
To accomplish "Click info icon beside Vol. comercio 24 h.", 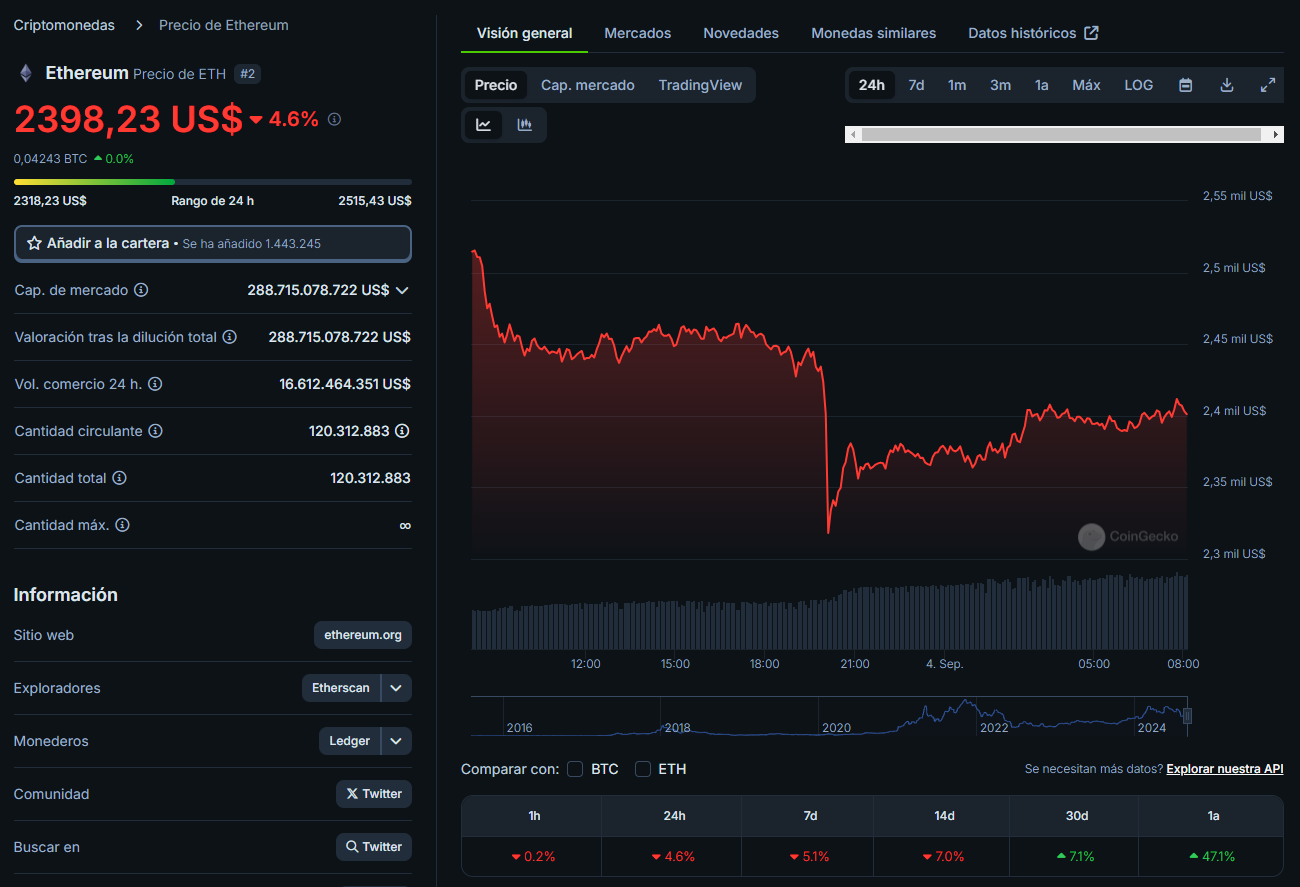I will (155, 384).
